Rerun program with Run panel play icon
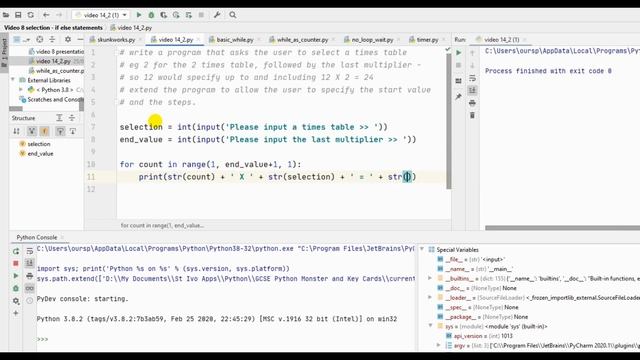The height and width of the screenshot is (360, 640). click(x=458, y=53)
